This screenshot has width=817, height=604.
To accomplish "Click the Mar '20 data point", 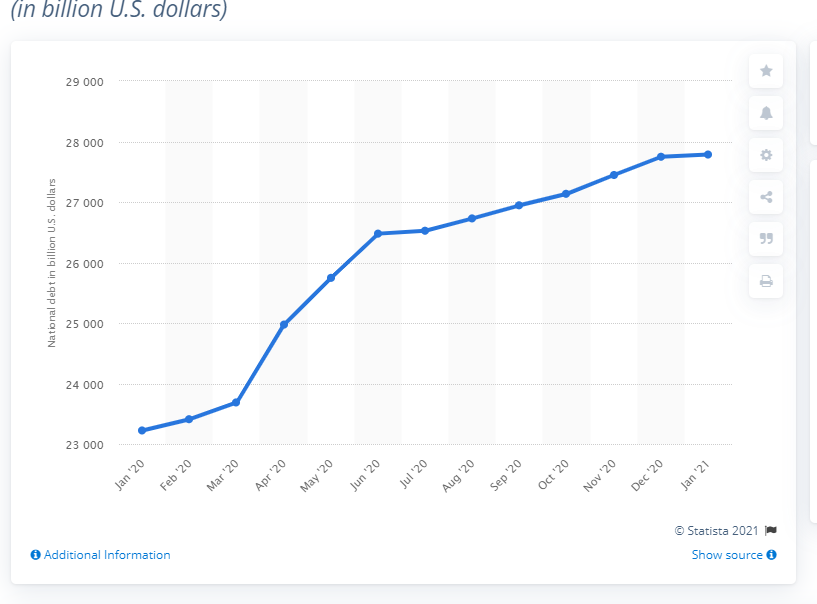I will click(236, 402).
